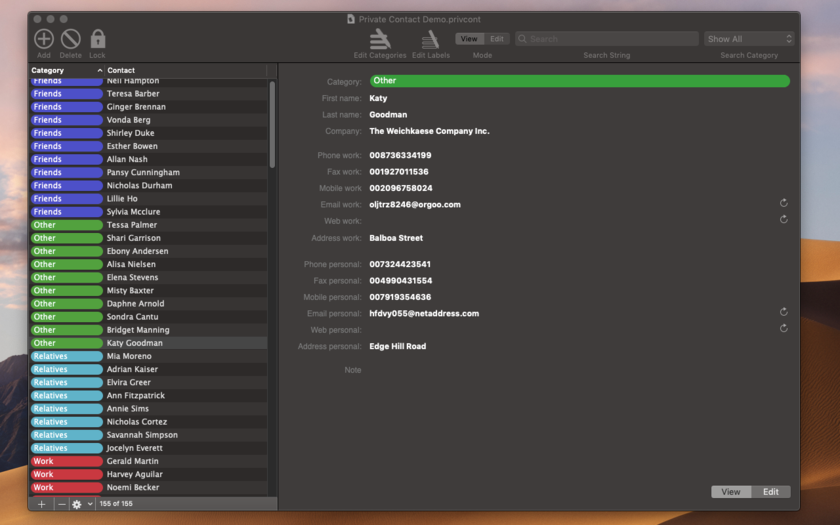Click in the Search string field
840x525 pixels.
pyautogui.click(x=607, y=39)
